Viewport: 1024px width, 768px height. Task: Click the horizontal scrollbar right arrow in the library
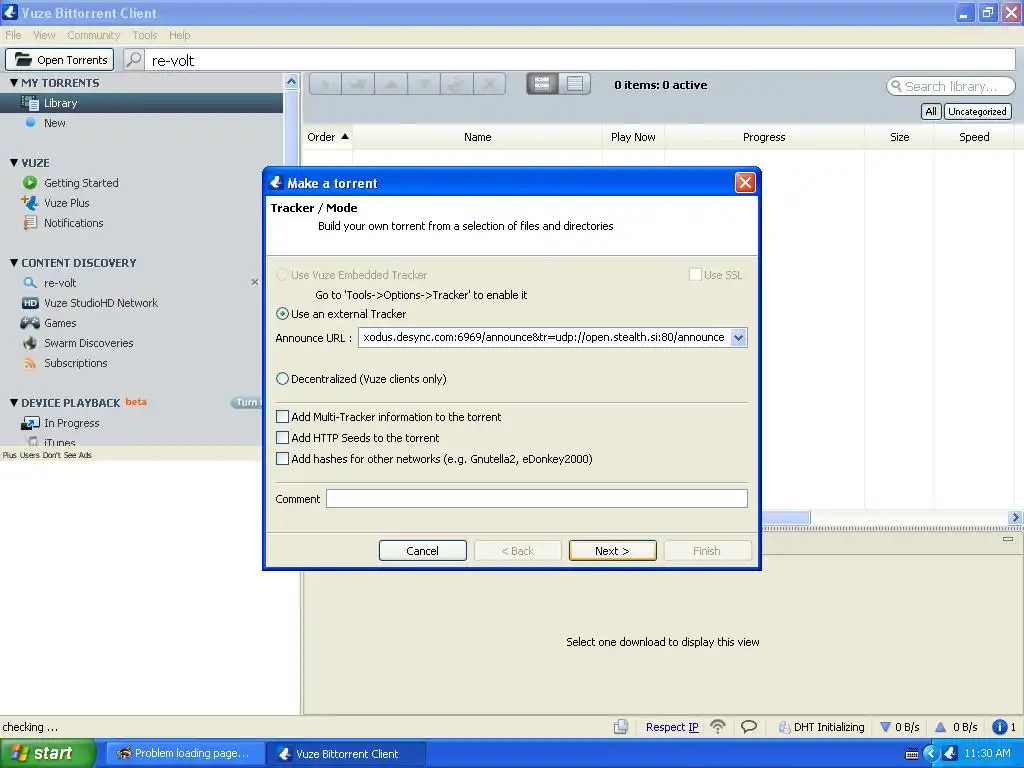click(1015, 517)
